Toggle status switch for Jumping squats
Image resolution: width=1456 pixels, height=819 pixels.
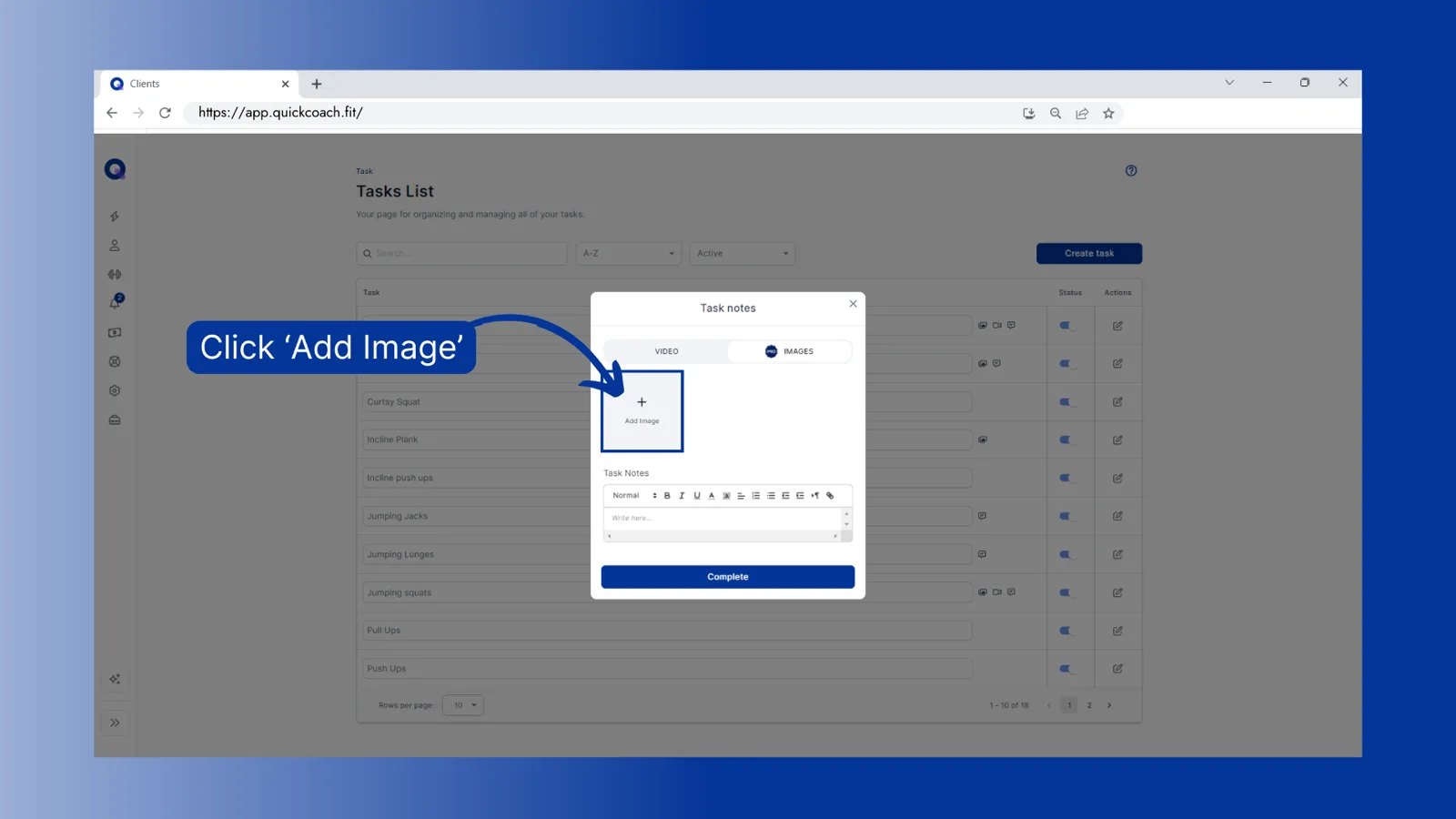click(1067, 592)
